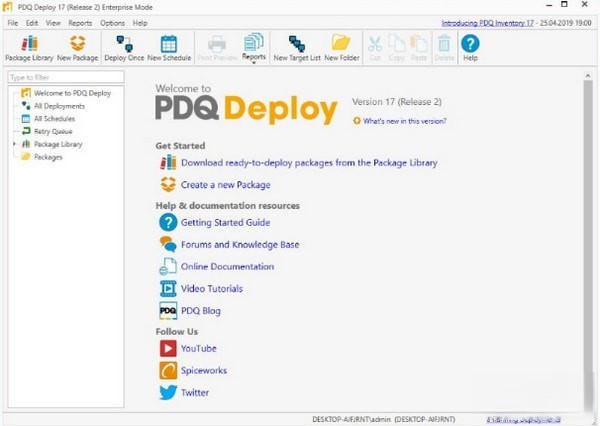Click the status bar link at bottom right
The height and width of the screenshot is (426, 600).
[x=523, y=419]
